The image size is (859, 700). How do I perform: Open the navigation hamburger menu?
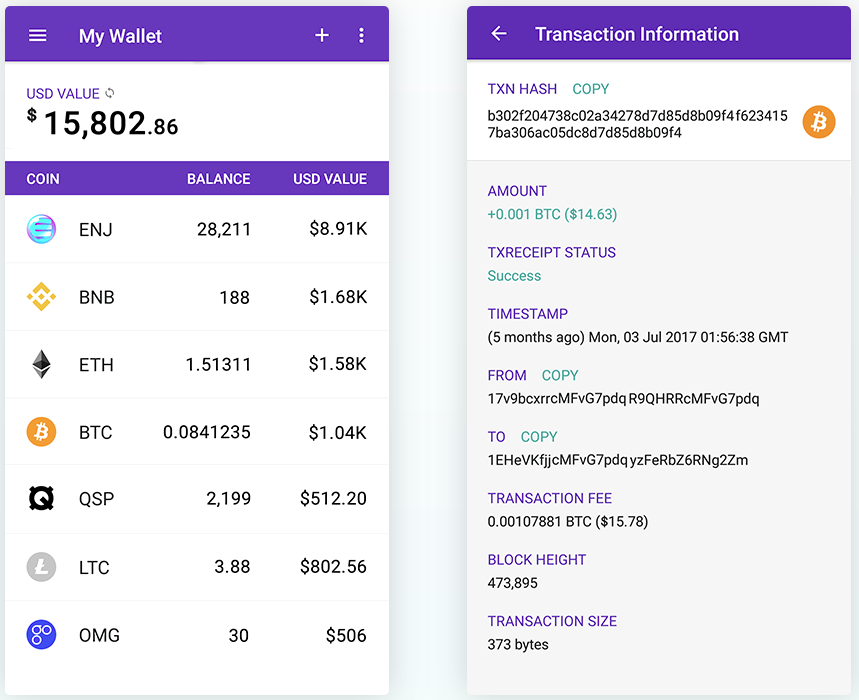tap(37, 35)
